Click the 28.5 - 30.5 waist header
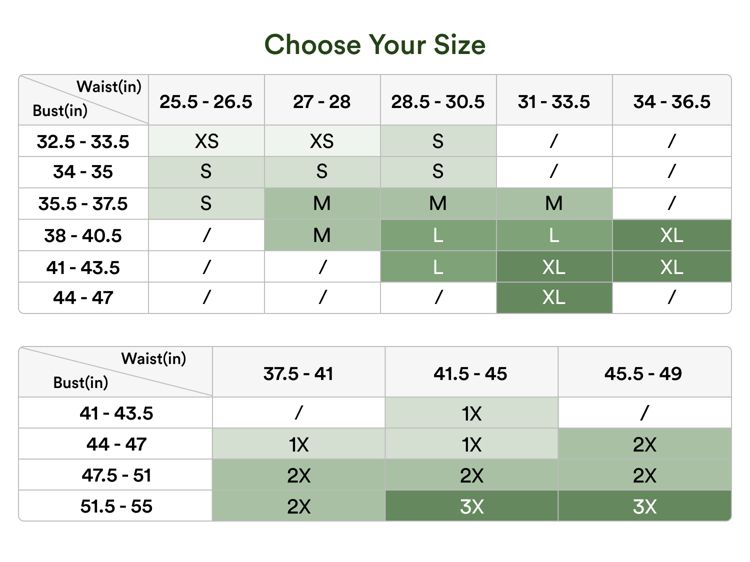The width and height of the screenshot is (750, 562). [438, 101]
